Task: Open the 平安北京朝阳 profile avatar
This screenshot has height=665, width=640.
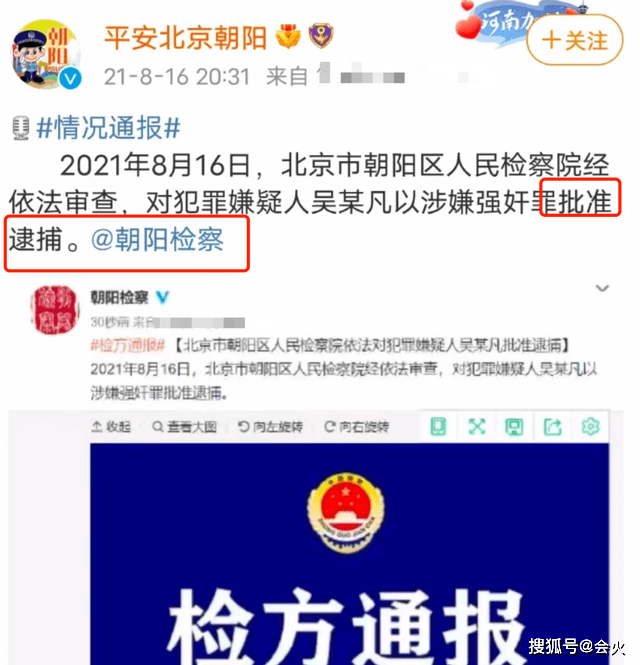Action: click(46, 54)
